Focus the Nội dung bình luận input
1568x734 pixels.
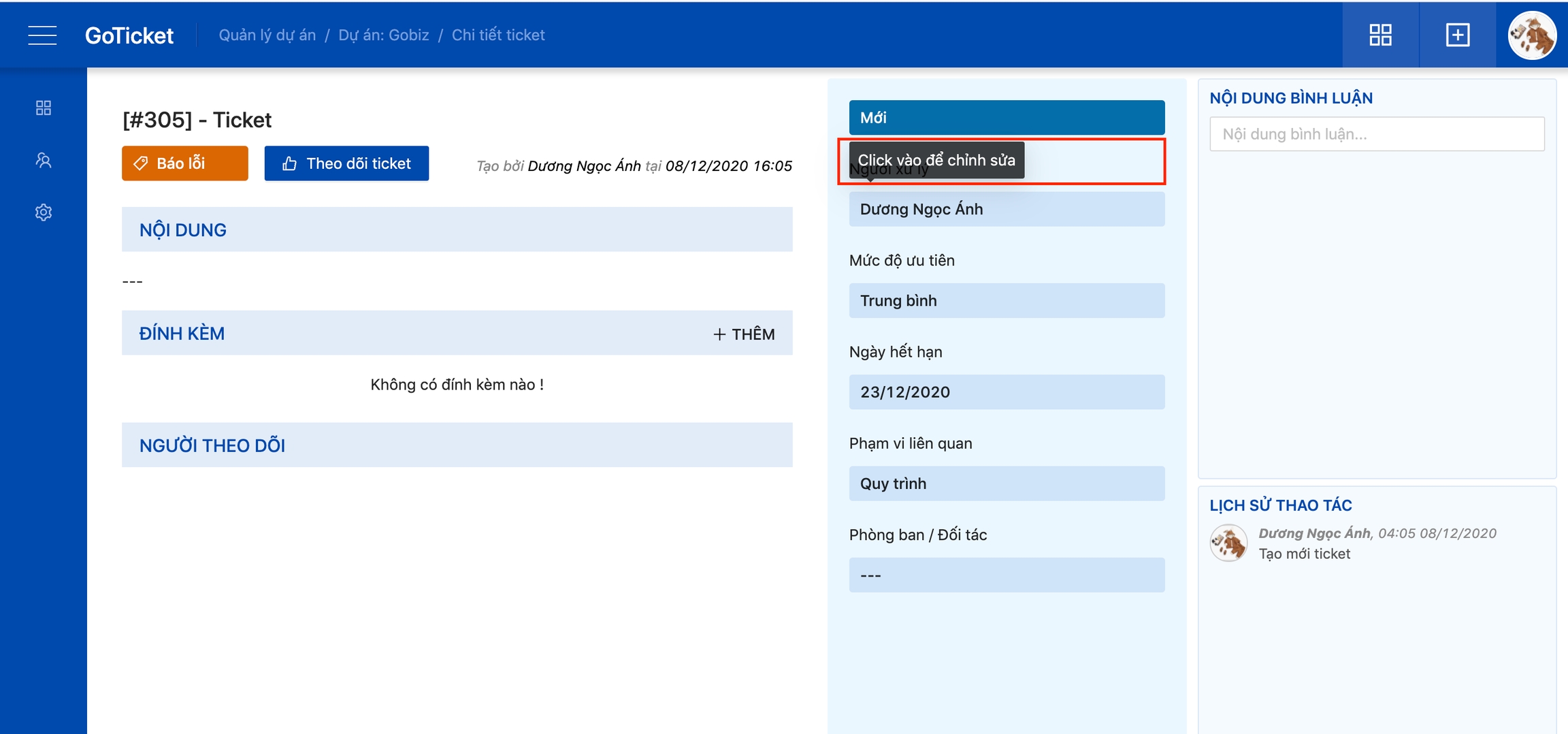(1376, 134)
